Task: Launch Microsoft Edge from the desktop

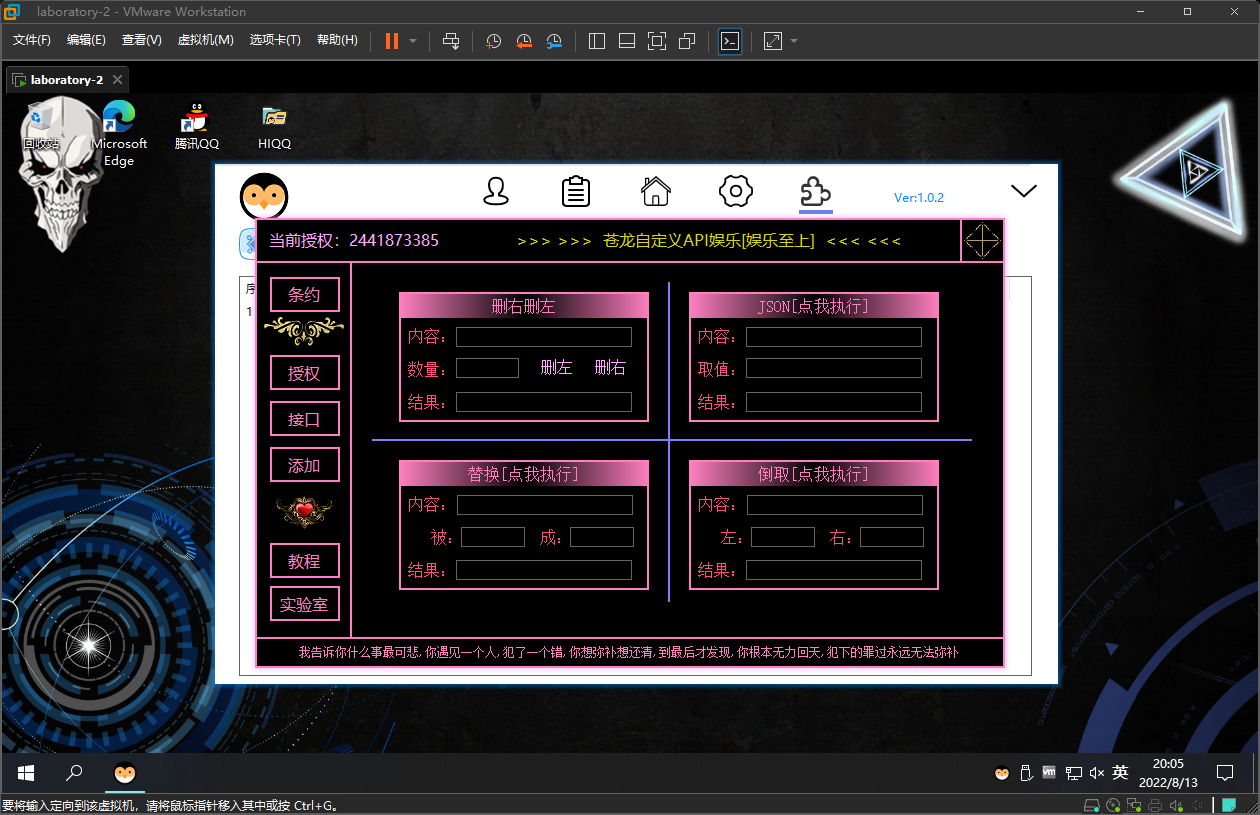Action: (119, 133)
